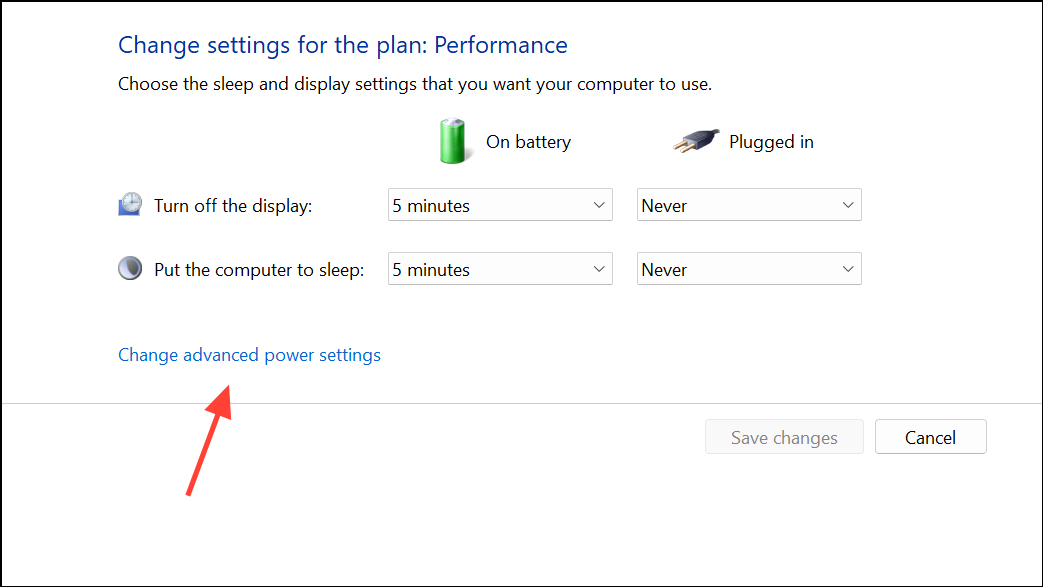Image resolution: width=1043 pixels, height=587 pixels.
Task: Click the display clock icon next to 'Turn off the display'
Action: coord(130,203)
